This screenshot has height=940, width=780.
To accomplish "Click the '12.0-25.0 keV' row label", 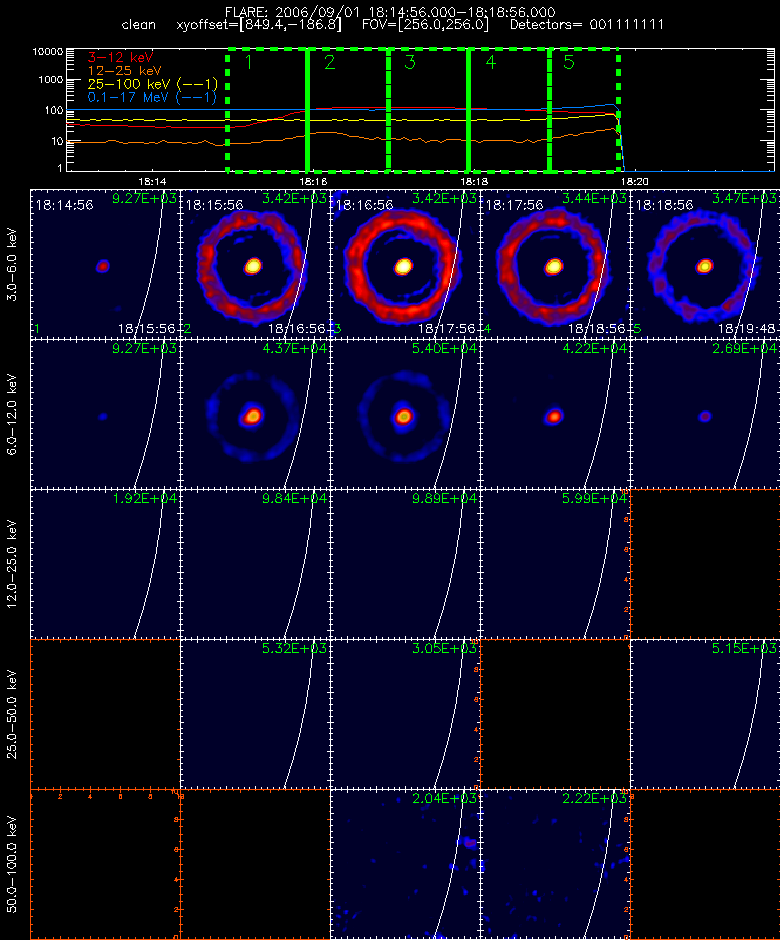I will pyautogui.click(x=12, y=564).
